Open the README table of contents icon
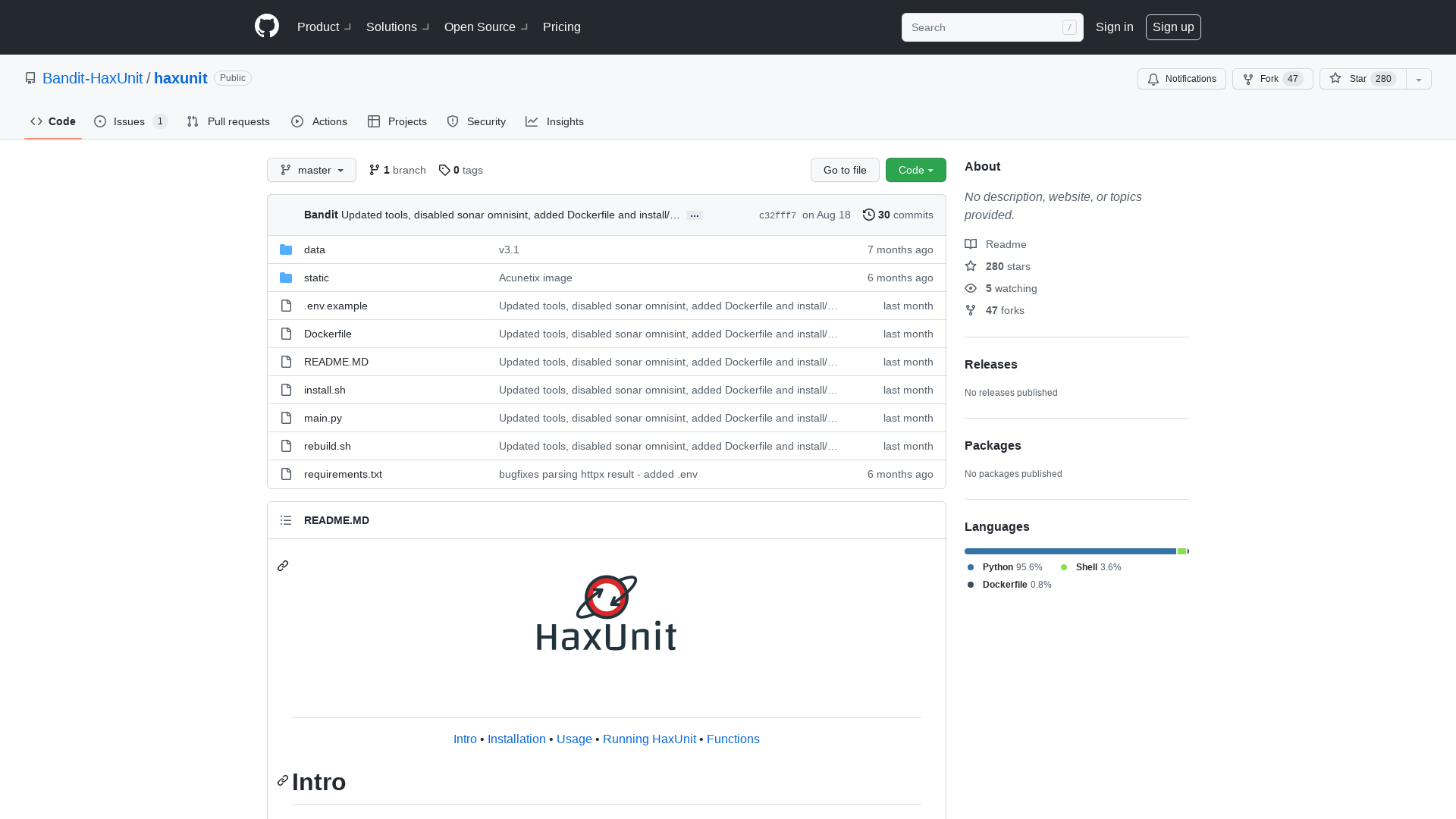 [x=286, y=520]
